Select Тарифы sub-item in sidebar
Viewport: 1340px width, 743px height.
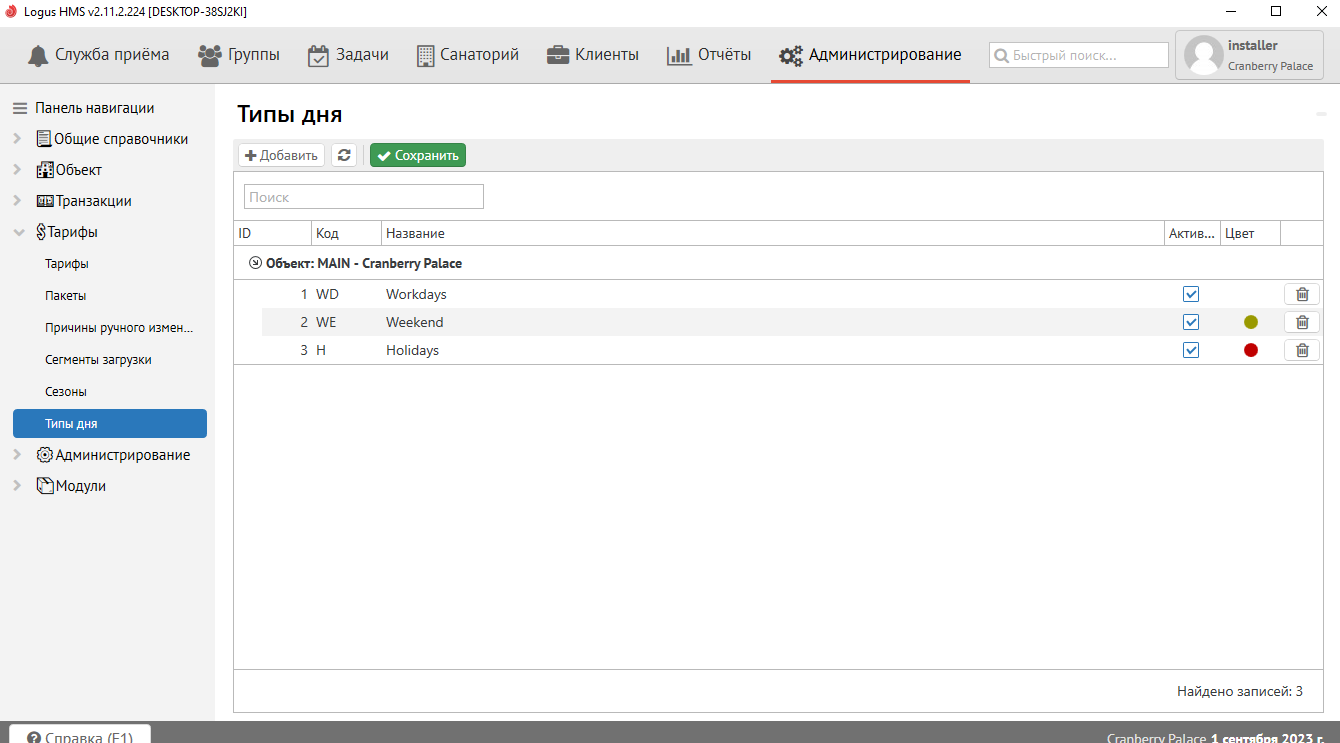[67, 264]
